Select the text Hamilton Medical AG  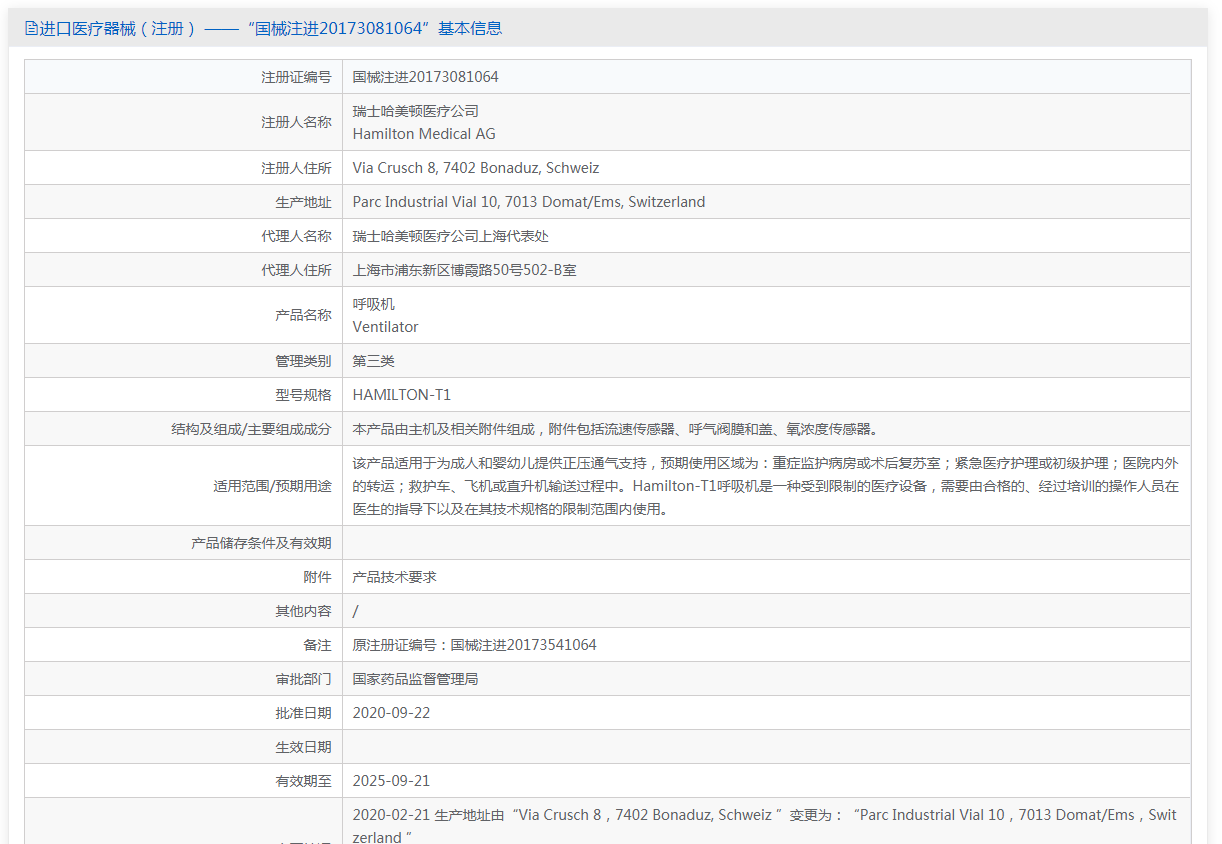point(424,134)
